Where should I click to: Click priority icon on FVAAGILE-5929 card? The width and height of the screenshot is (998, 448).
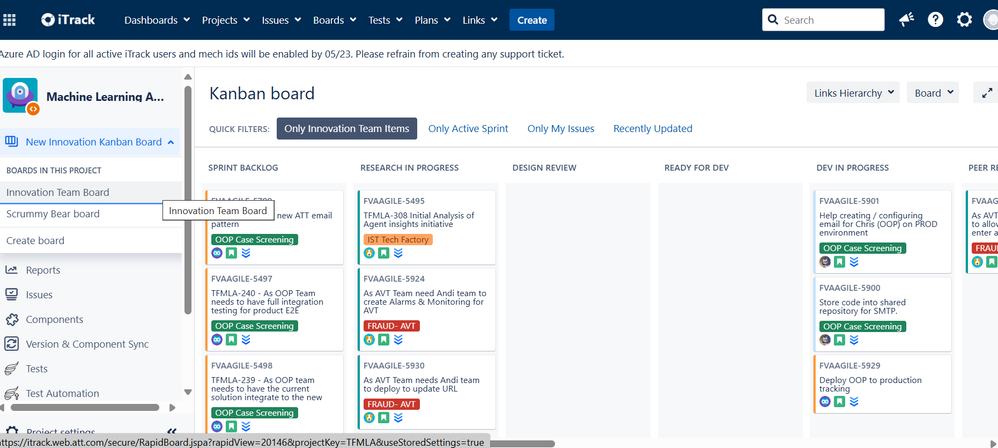[x=854, y=402]
